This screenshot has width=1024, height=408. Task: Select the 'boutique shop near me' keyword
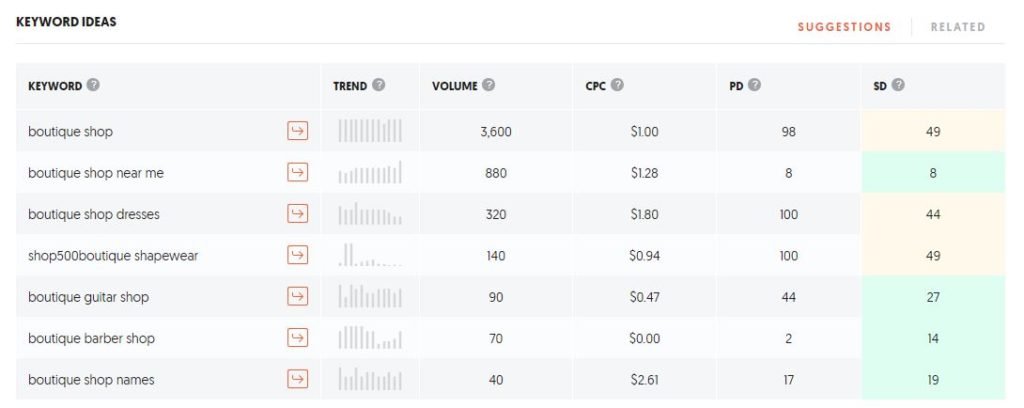coord(96,173)
